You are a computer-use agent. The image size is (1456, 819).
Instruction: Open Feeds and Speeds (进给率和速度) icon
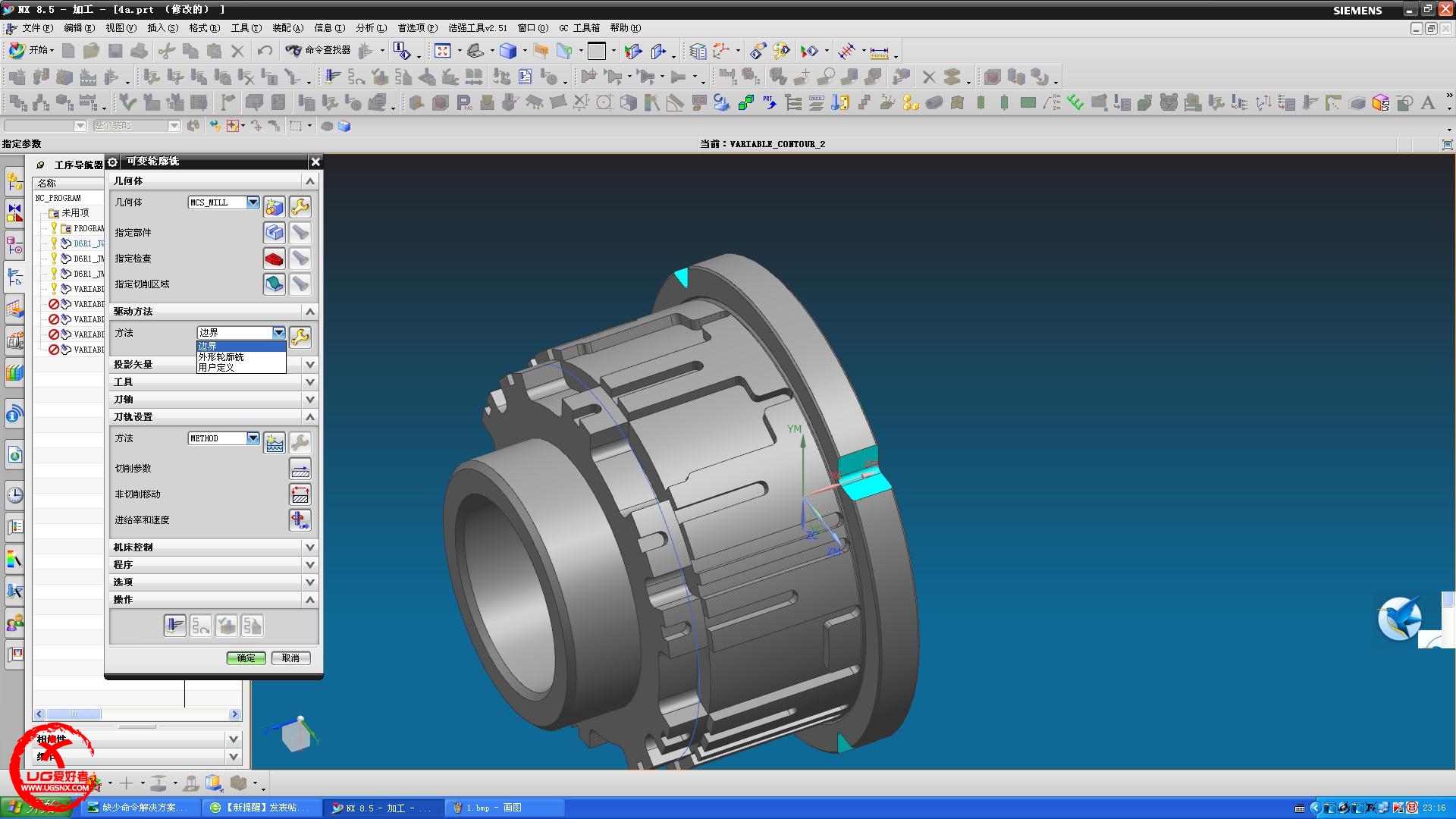point(300,520)
